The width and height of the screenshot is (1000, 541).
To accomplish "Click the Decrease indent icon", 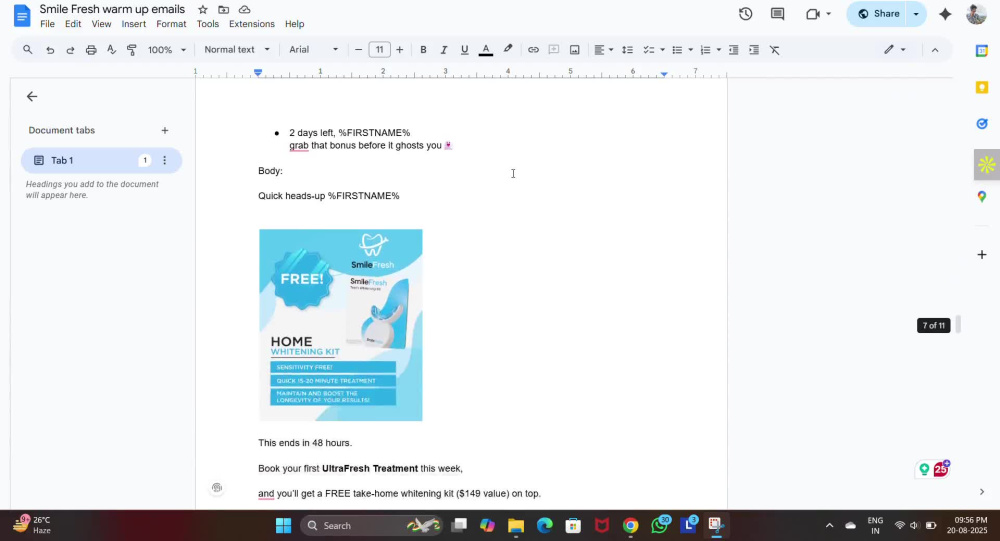I will tap(733, 50).
